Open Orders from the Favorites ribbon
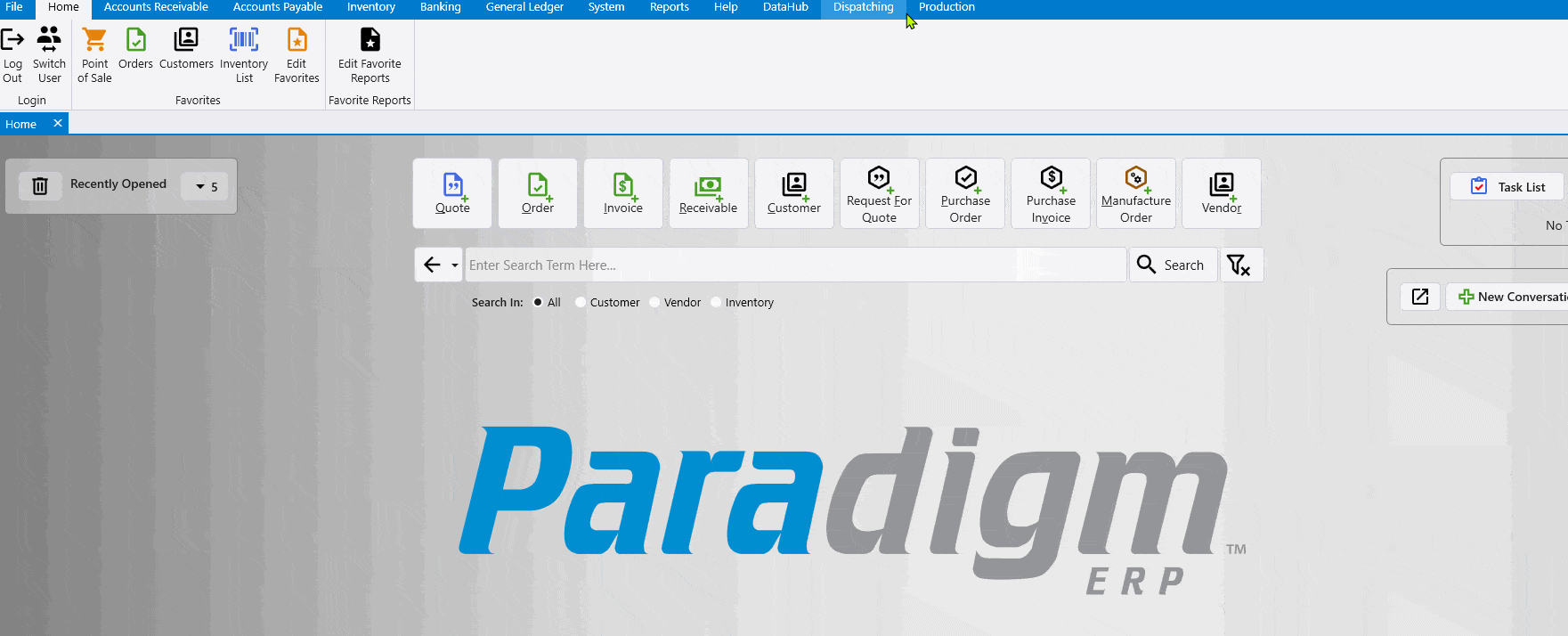 [135, 48]
